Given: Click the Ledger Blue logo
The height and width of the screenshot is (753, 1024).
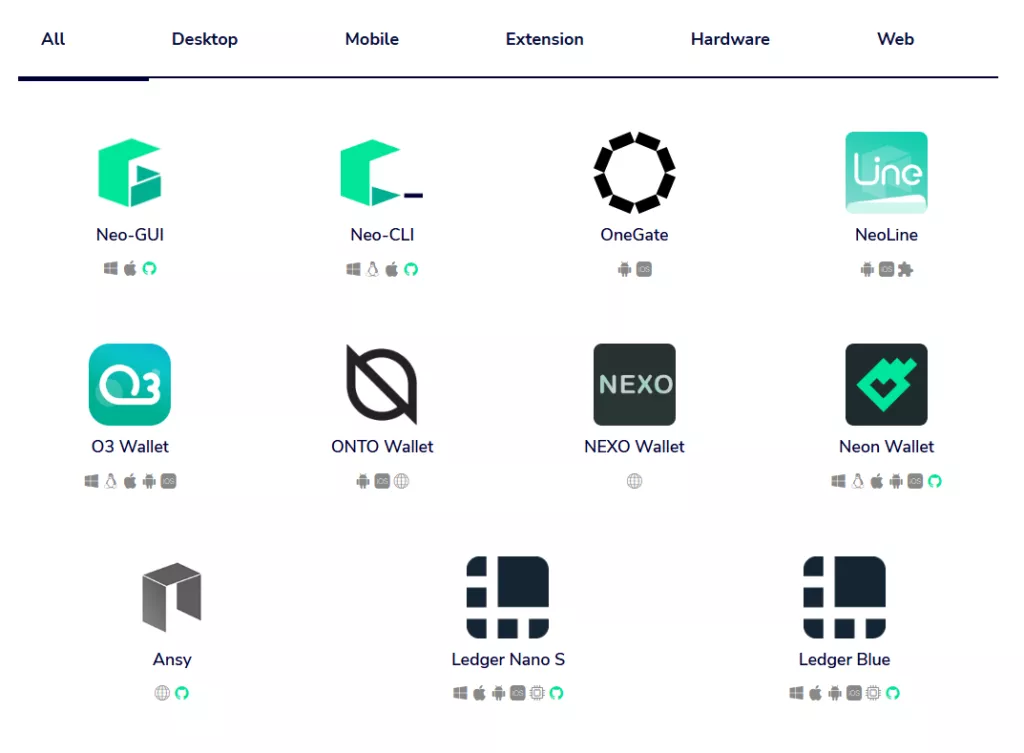Looking at the screenshot, I should point(844,597).
